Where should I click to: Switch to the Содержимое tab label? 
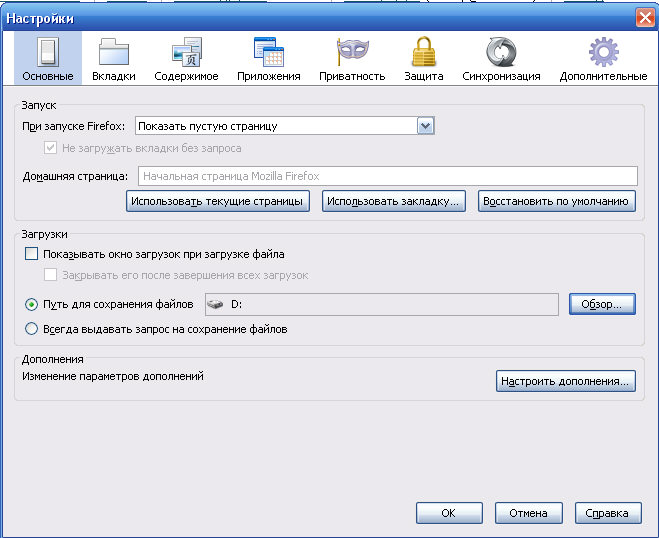tap(186, 76)
